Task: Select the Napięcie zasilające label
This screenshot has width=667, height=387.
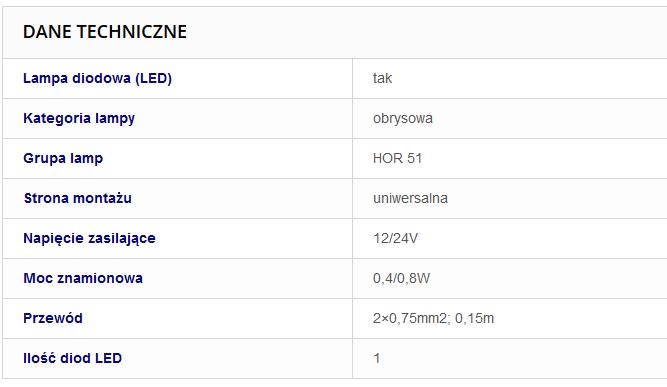Action: (x=89, y=238)
